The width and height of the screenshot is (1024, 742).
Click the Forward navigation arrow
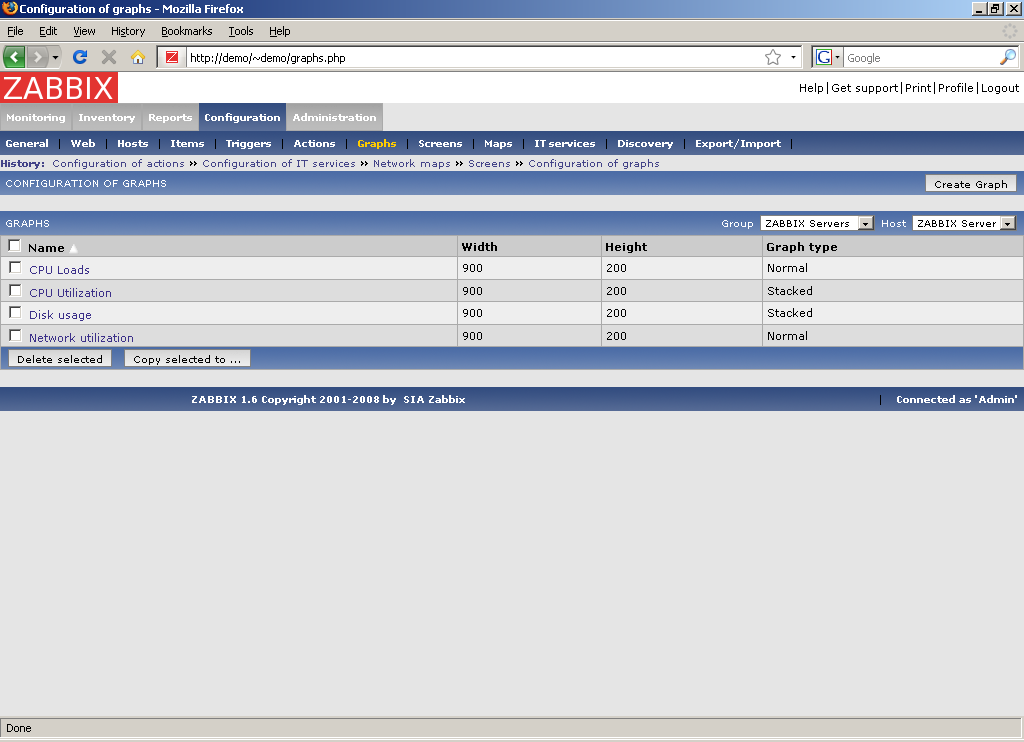[x=37, y=57]
